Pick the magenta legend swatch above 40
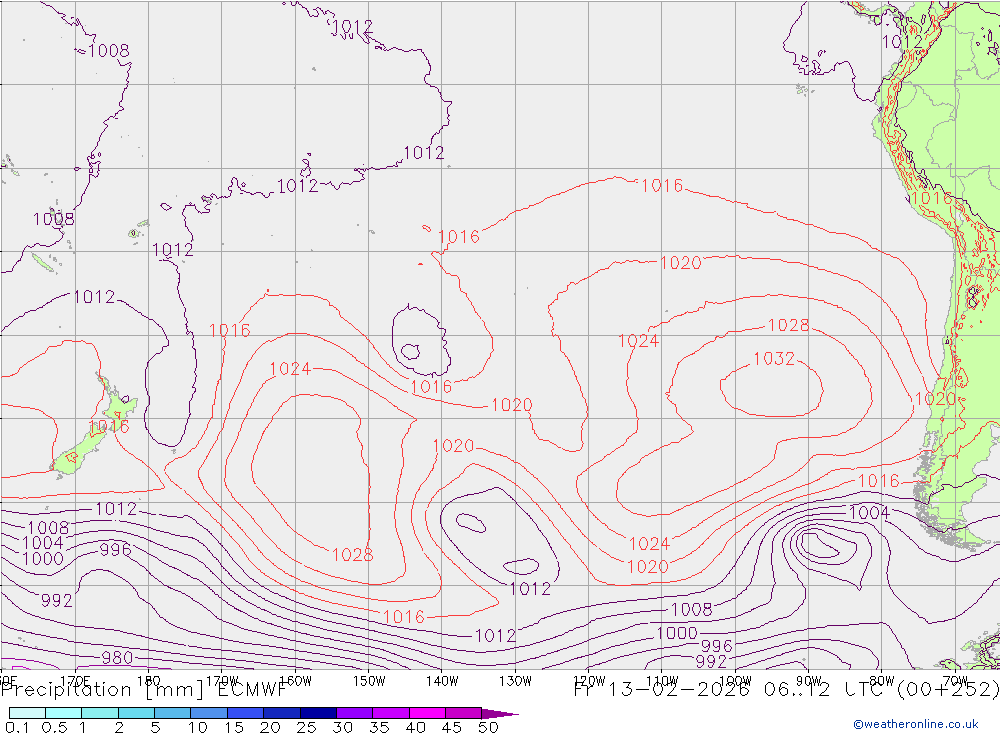Viewport: 1000px width, 733px height. tap(427, 713)
